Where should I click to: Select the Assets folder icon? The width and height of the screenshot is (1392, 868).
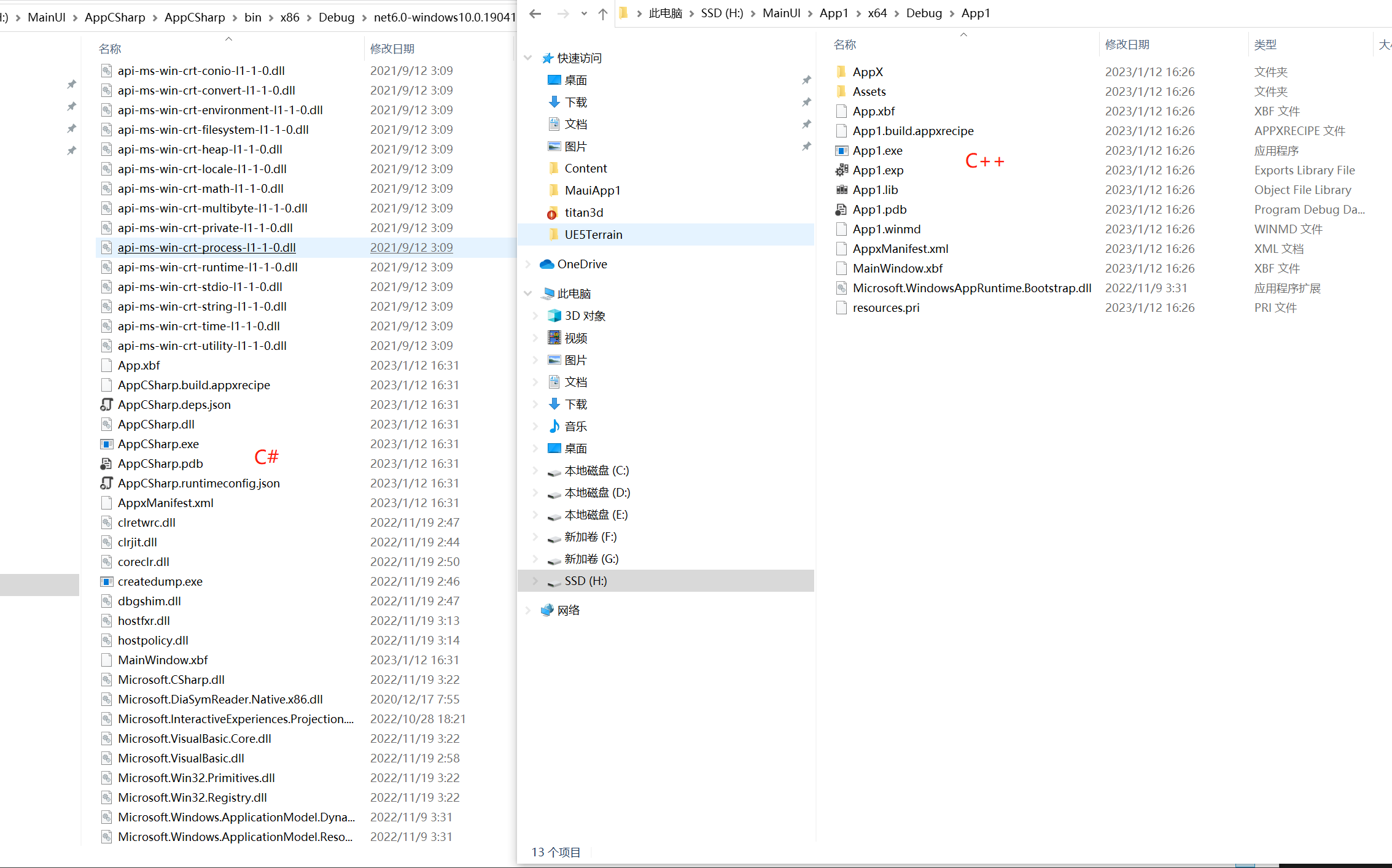tap(842, 91)
